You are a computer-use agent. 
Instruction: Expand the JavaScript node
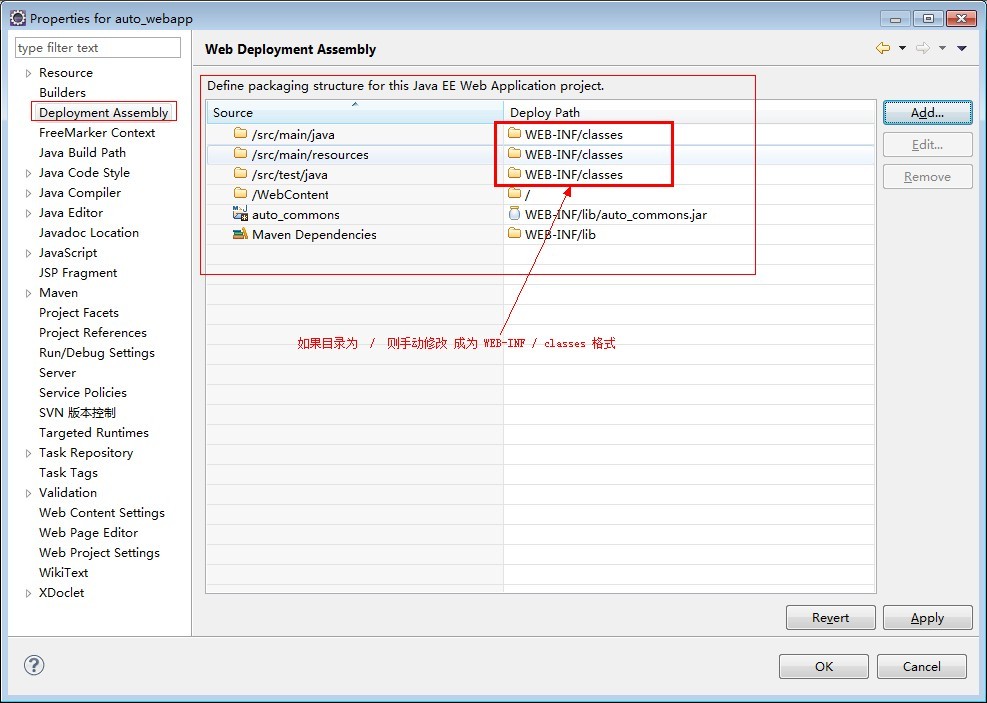click(x=28, y=253)
